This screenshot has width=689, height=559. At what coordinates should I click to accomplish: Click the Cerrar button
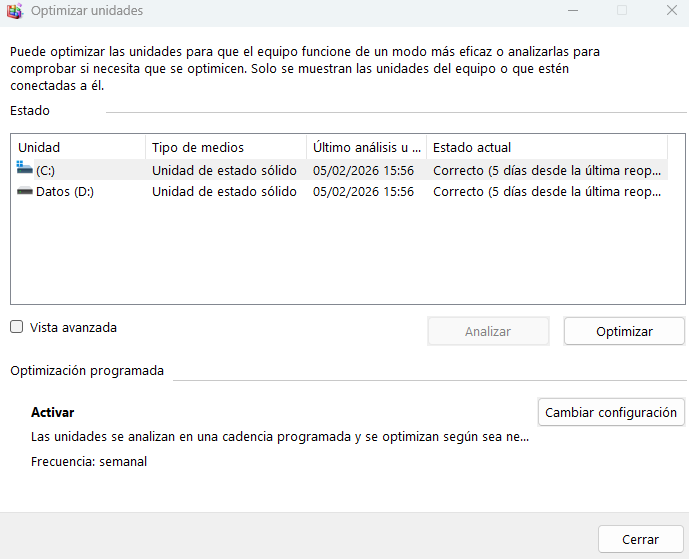click(x=640, y=539)
